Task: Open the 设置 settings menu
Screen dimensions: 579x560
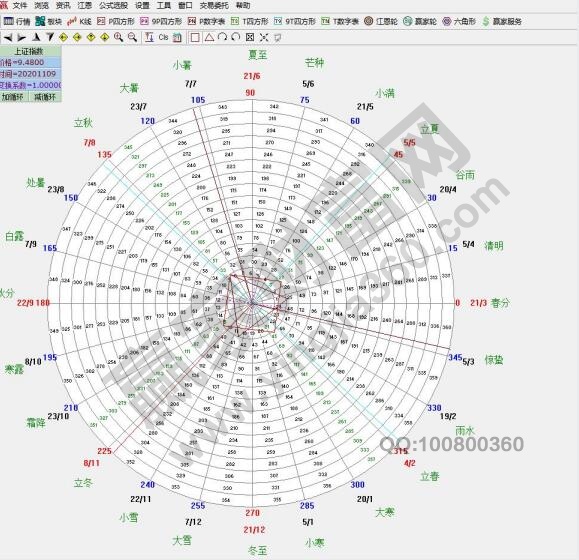Action: [142, 6]
